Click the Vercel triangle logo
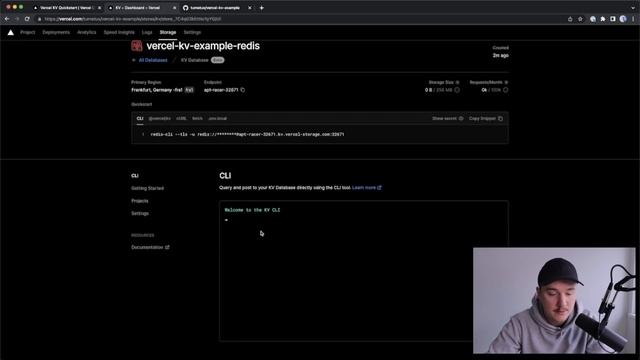Image resolution: width=640 pixels, height=360 pixels. coord(11,32)
